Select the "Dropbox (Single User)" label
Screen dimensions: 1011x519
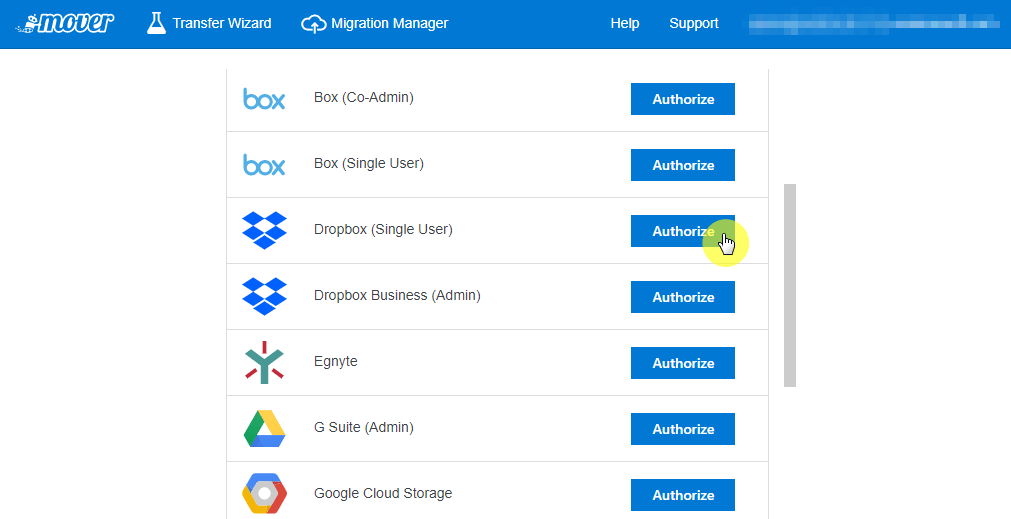coord(383,230)
